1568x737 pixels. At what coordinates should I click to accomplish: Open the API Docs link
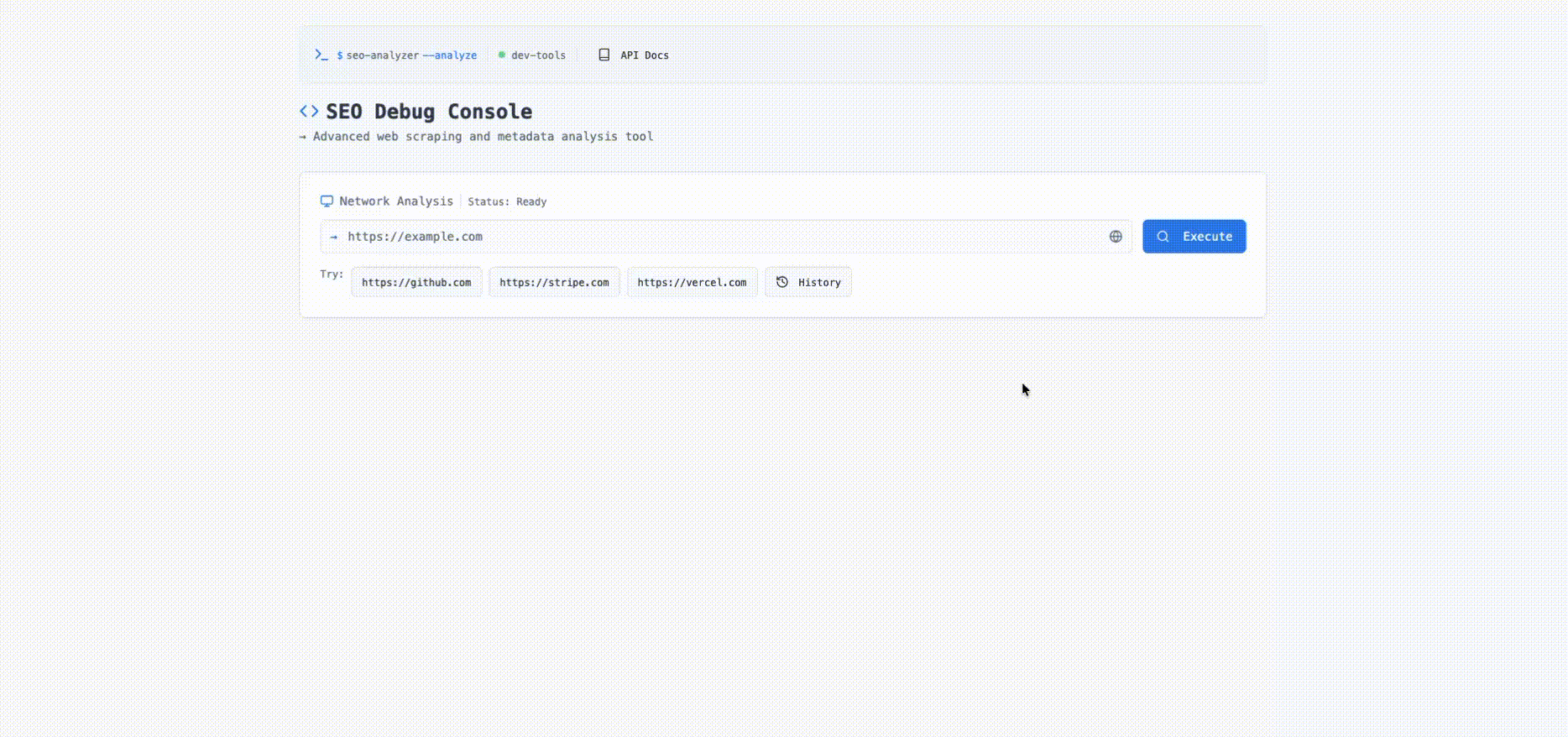tap(644, 55)
